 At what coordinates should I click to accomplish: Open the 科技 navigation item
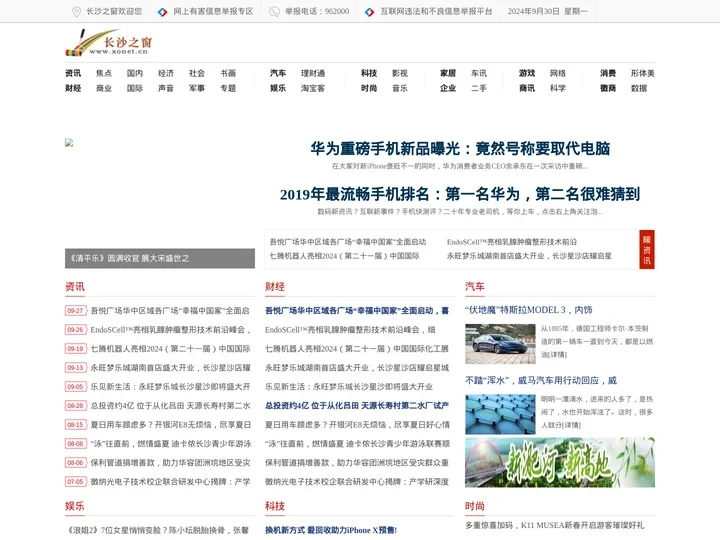pyautogui.click(x=369, y=73)
